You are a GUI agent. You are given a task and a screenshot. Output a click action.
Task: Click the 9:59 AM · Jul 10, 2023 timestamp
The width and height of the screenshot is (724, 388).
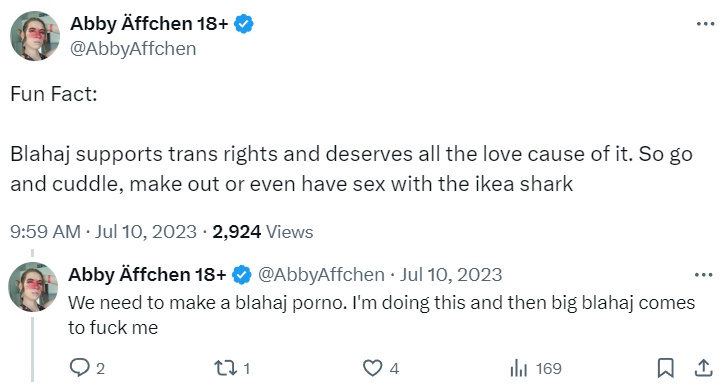103,231
